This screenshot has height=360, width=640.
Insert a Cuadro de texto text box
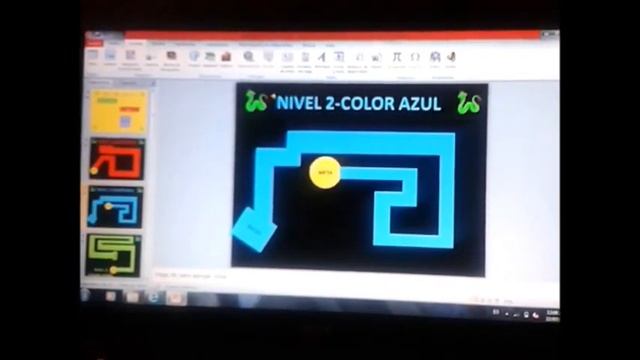tap(287, 61)
